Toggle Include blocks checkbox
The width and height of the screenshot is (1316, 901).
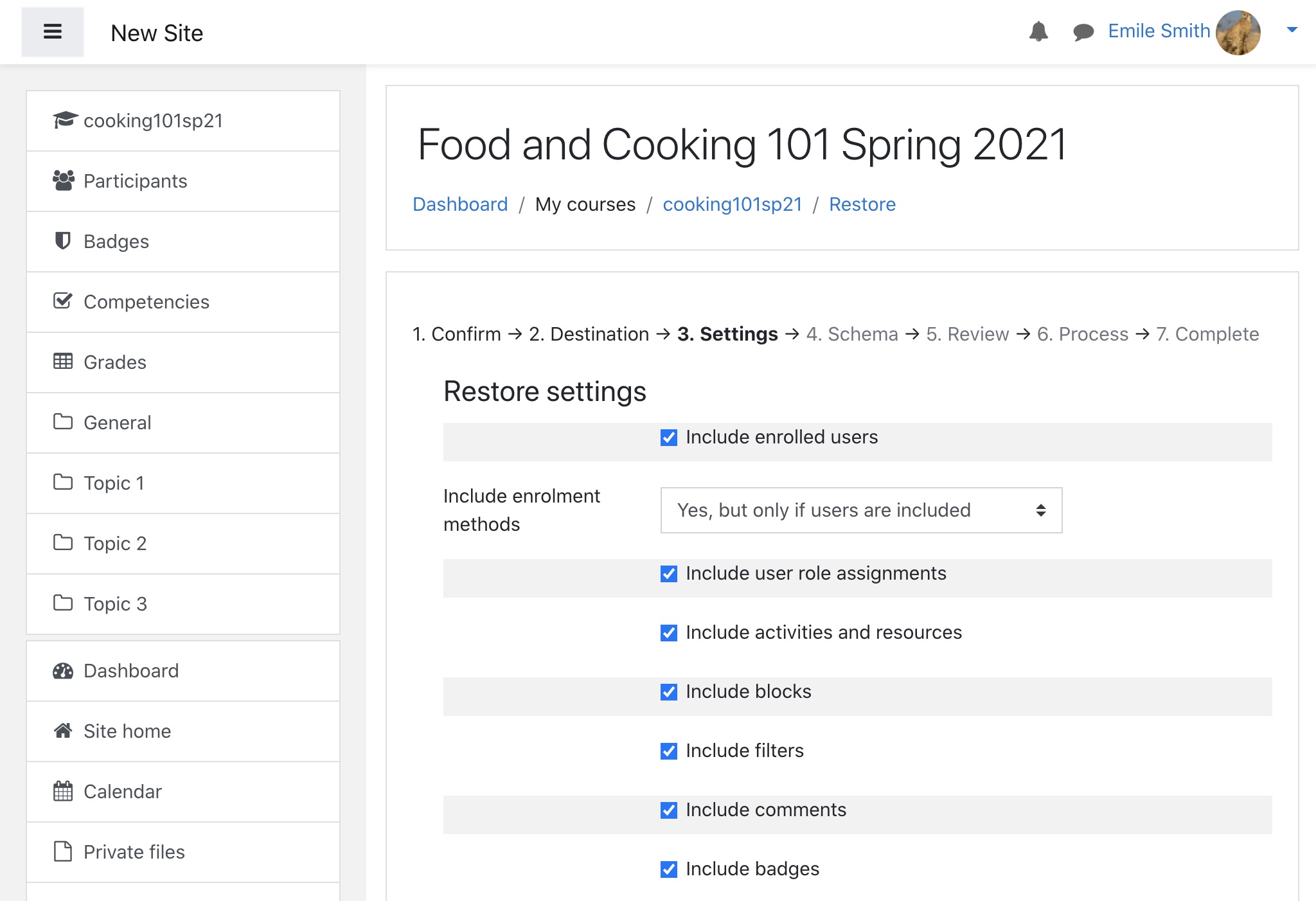coord(669,692)
